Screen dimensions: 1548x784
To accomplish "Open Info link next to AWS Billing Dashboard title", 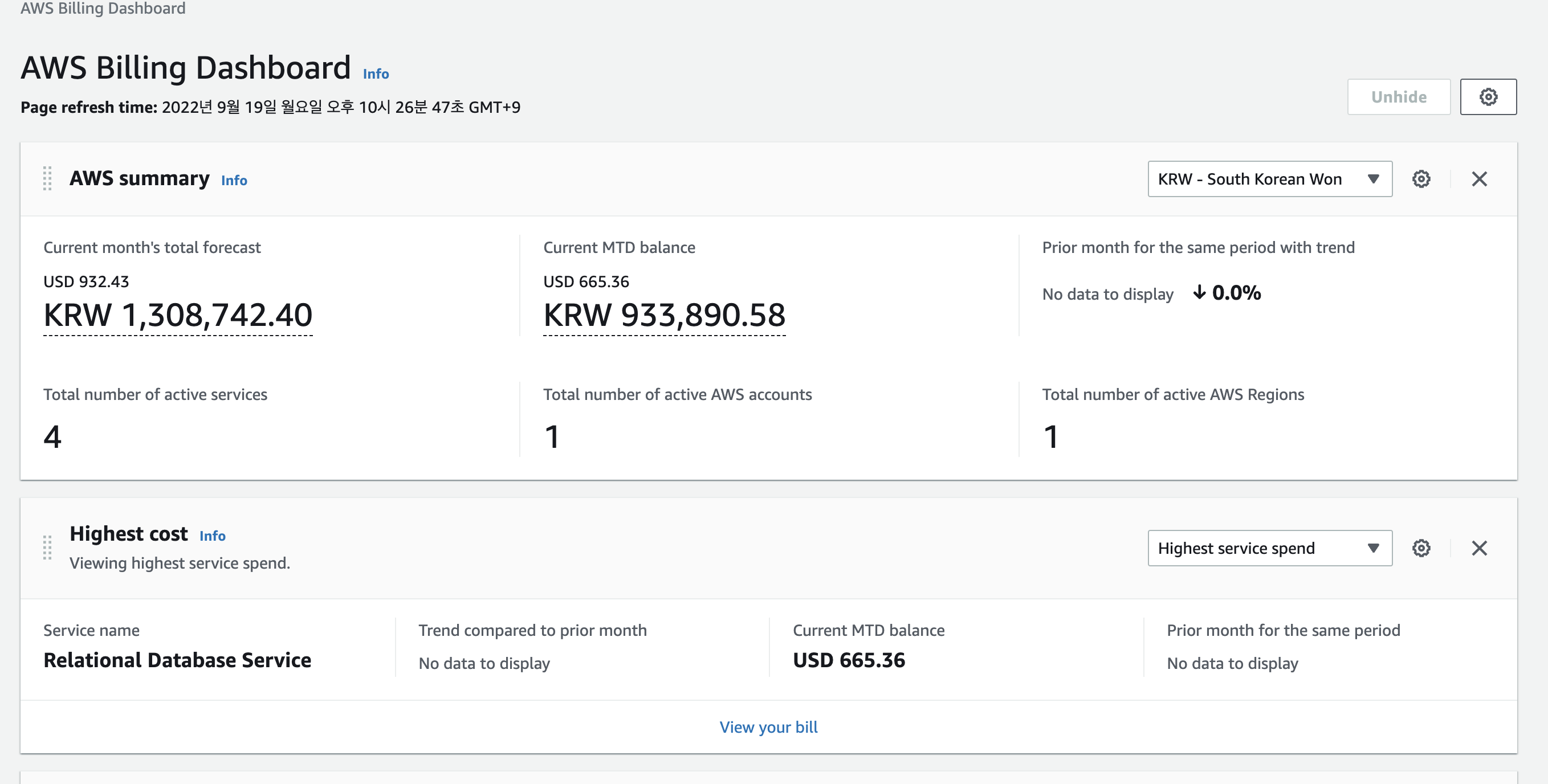I will [x=376, y=74].
